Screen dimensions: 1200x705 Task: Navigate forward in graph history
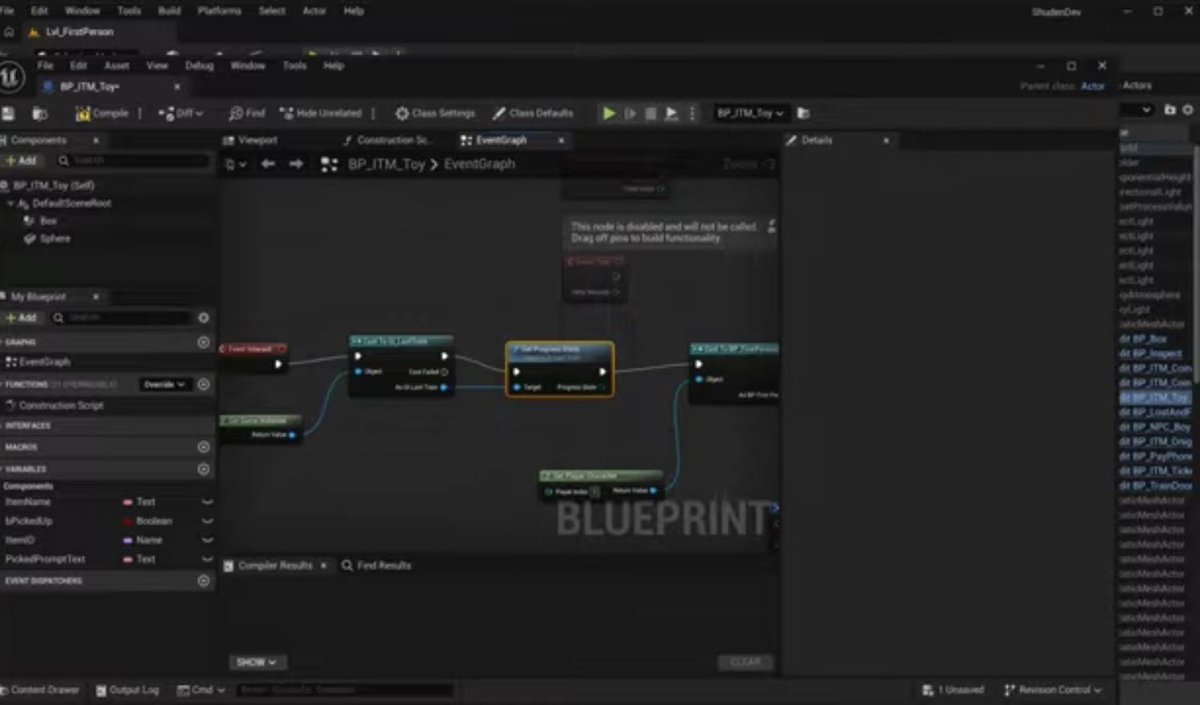(296, 164)
